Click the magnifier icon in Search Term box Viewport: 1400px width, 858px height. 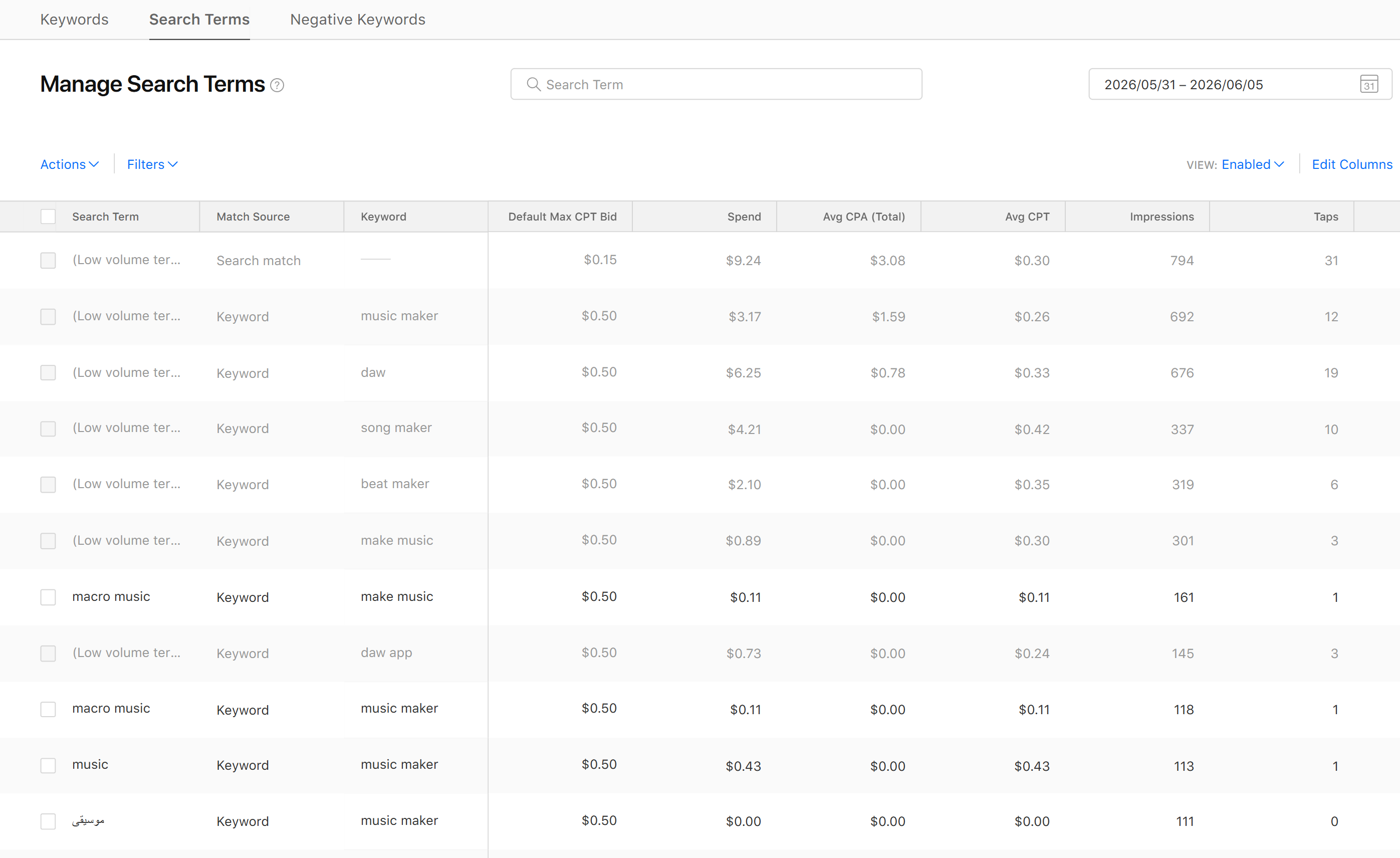533,84
